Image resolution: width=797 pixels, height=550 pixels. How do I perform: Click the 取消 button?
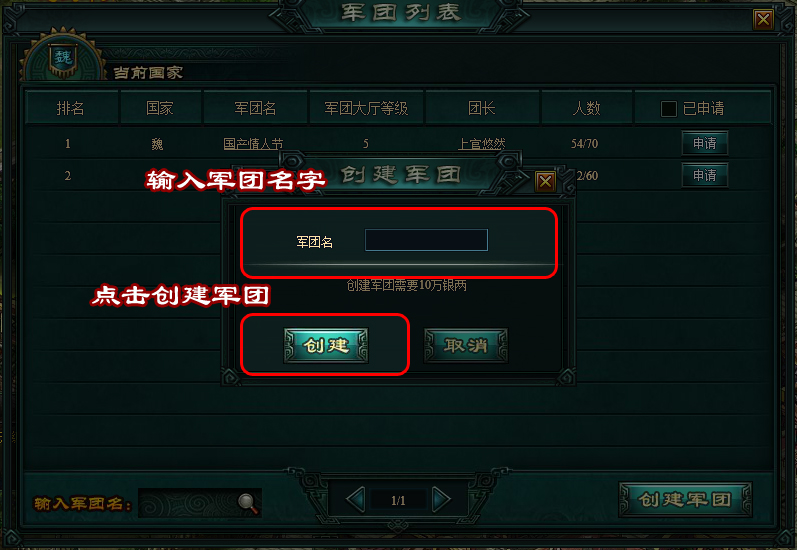466,346
